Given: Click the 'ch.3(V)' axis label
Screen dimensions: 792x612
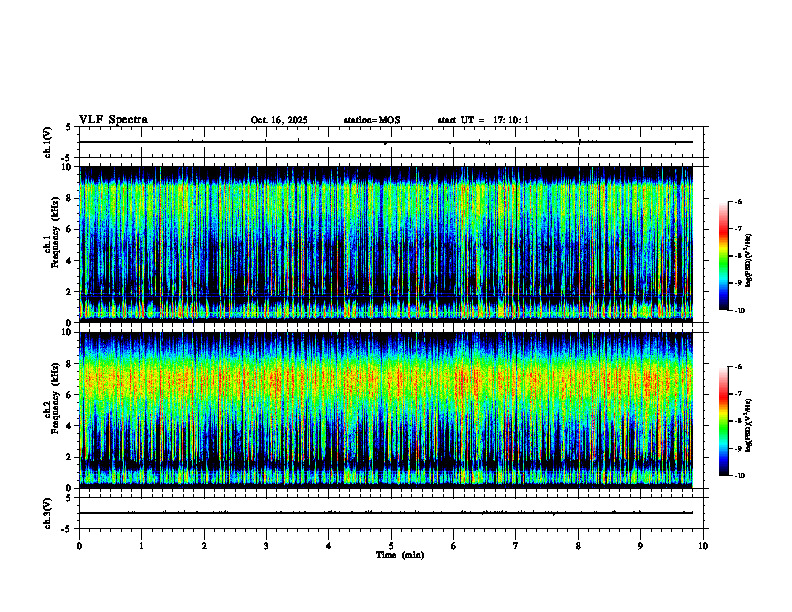Looking at the screenshot, I should click(x=48, y=513).
